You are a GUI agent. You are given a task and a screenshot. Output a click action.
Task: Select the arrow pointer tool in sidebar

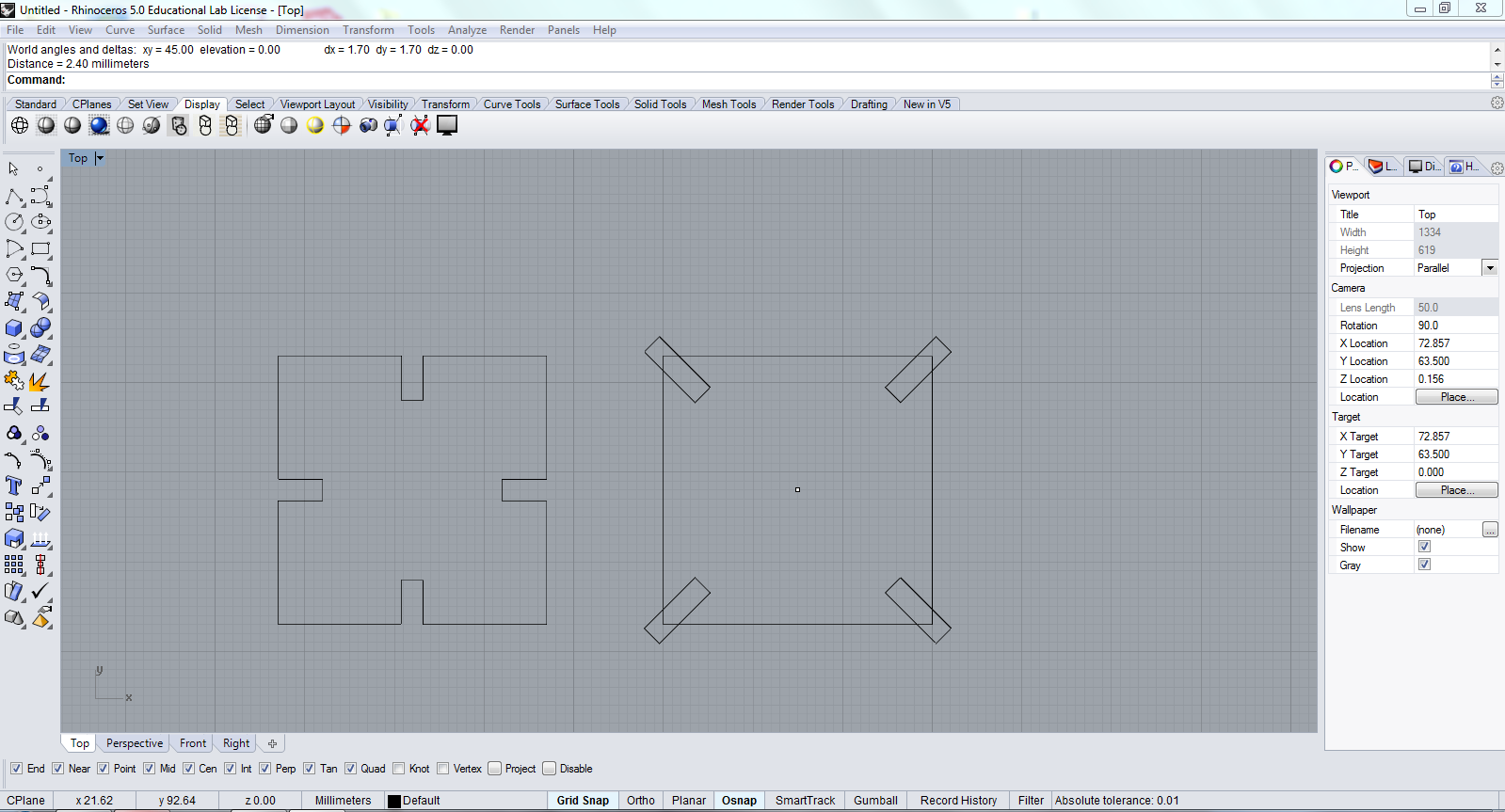coord(14,169)
